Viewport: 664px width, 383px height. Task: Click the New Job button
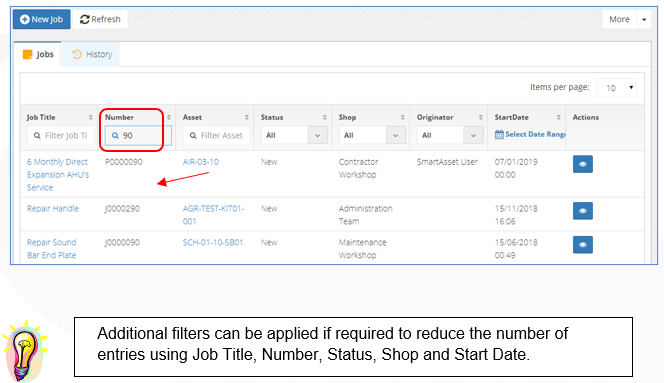pos(42,19)
